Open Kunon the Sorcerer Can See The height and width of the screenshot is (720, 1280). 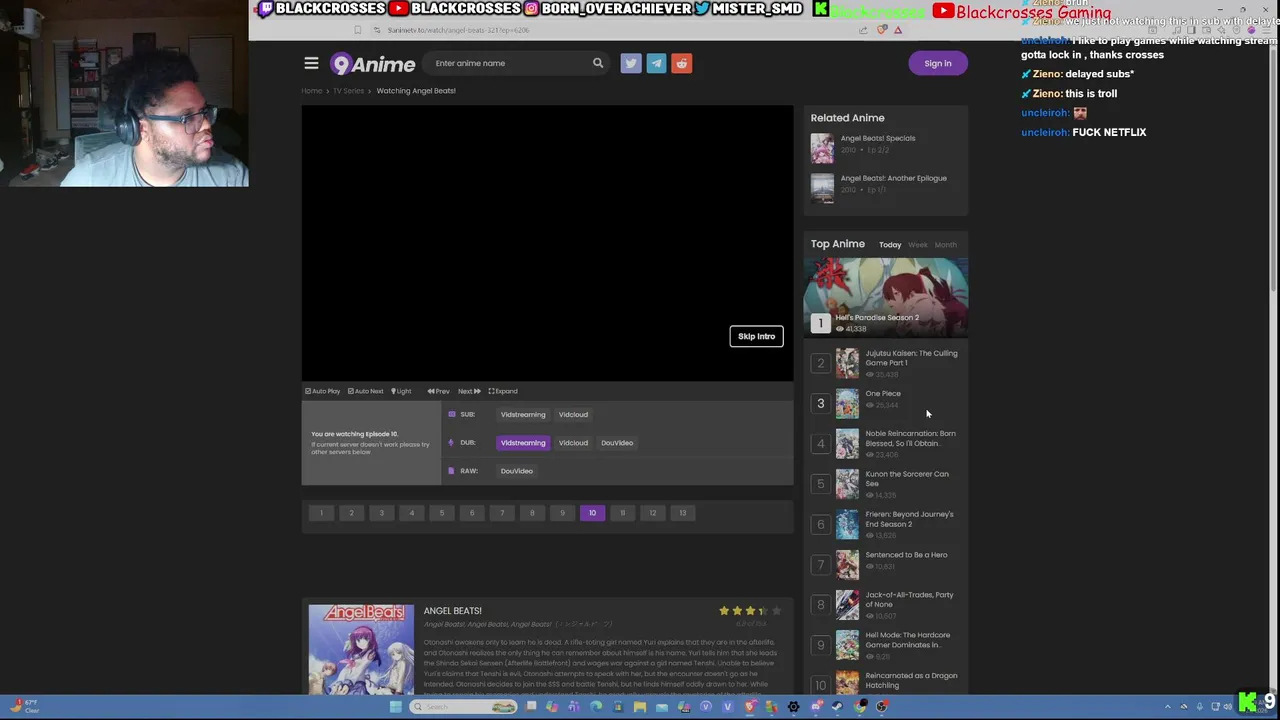[x=907, y=478]
